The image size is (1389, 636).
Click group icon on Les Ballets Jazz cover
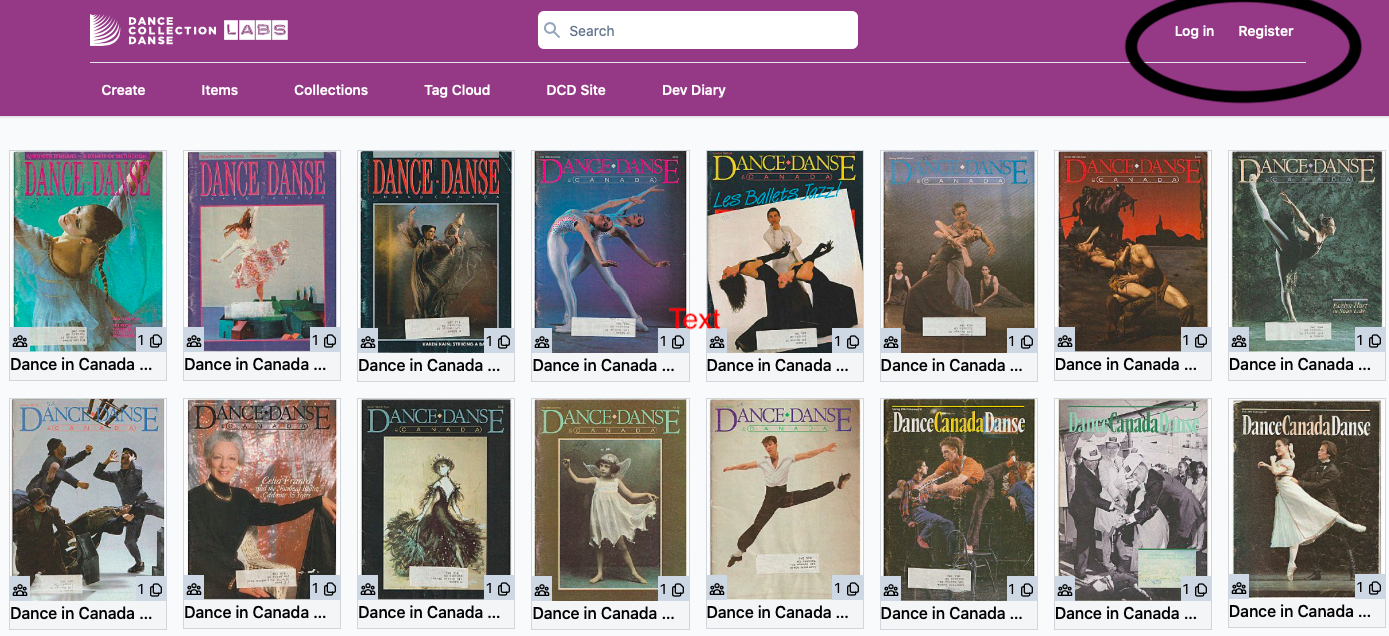[716, 342]
